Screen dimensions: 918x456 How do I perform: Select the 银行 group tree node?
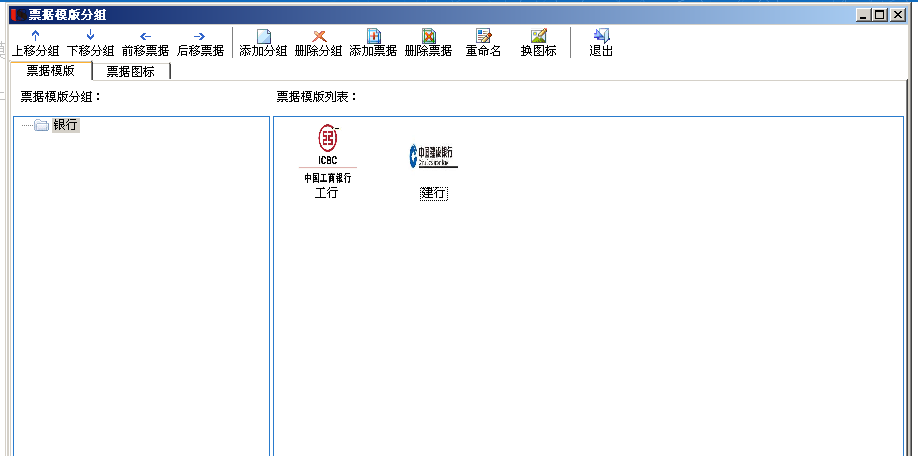tap(66, 125)
